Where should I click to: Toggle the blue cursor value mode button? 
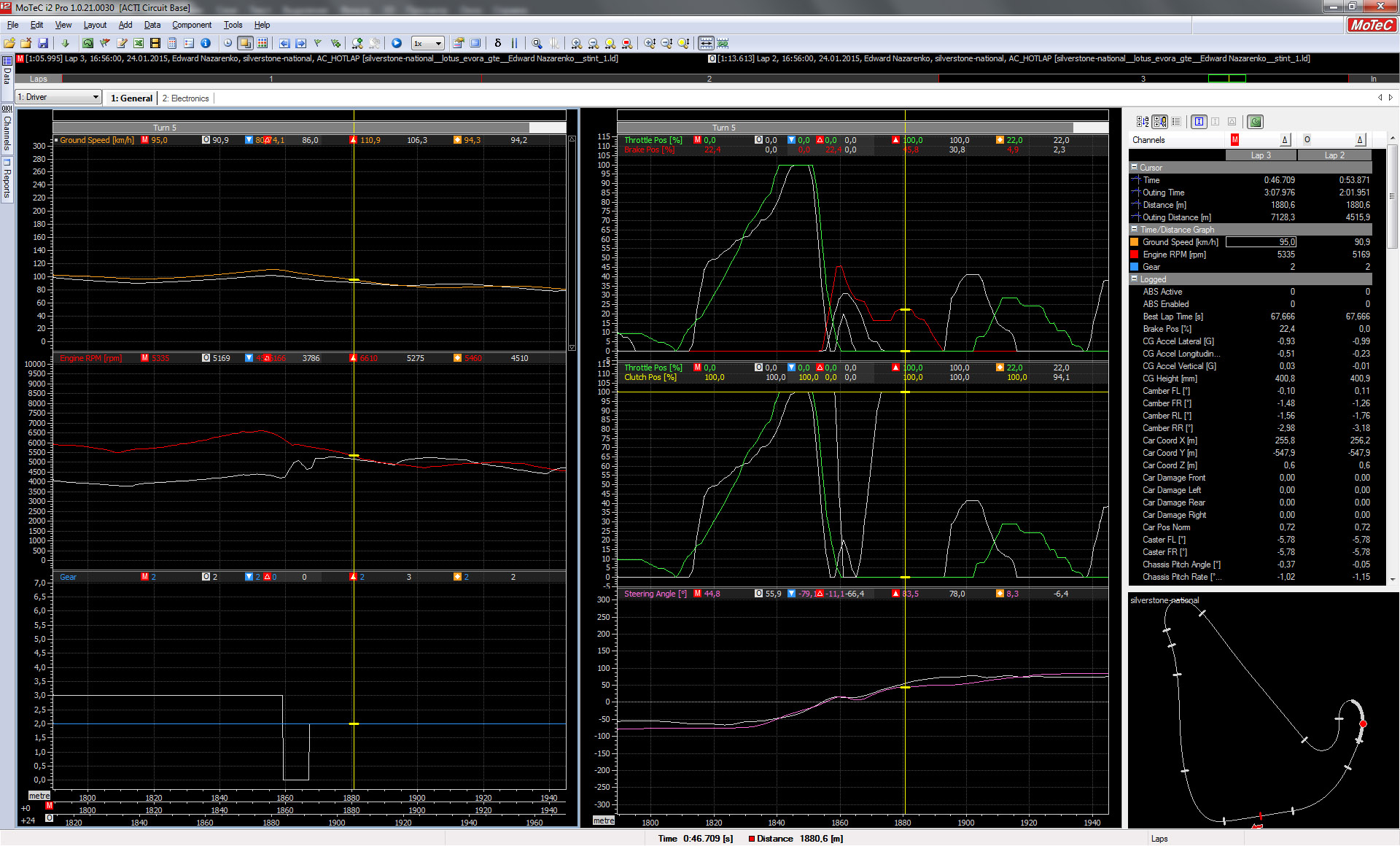[1199, 122]
